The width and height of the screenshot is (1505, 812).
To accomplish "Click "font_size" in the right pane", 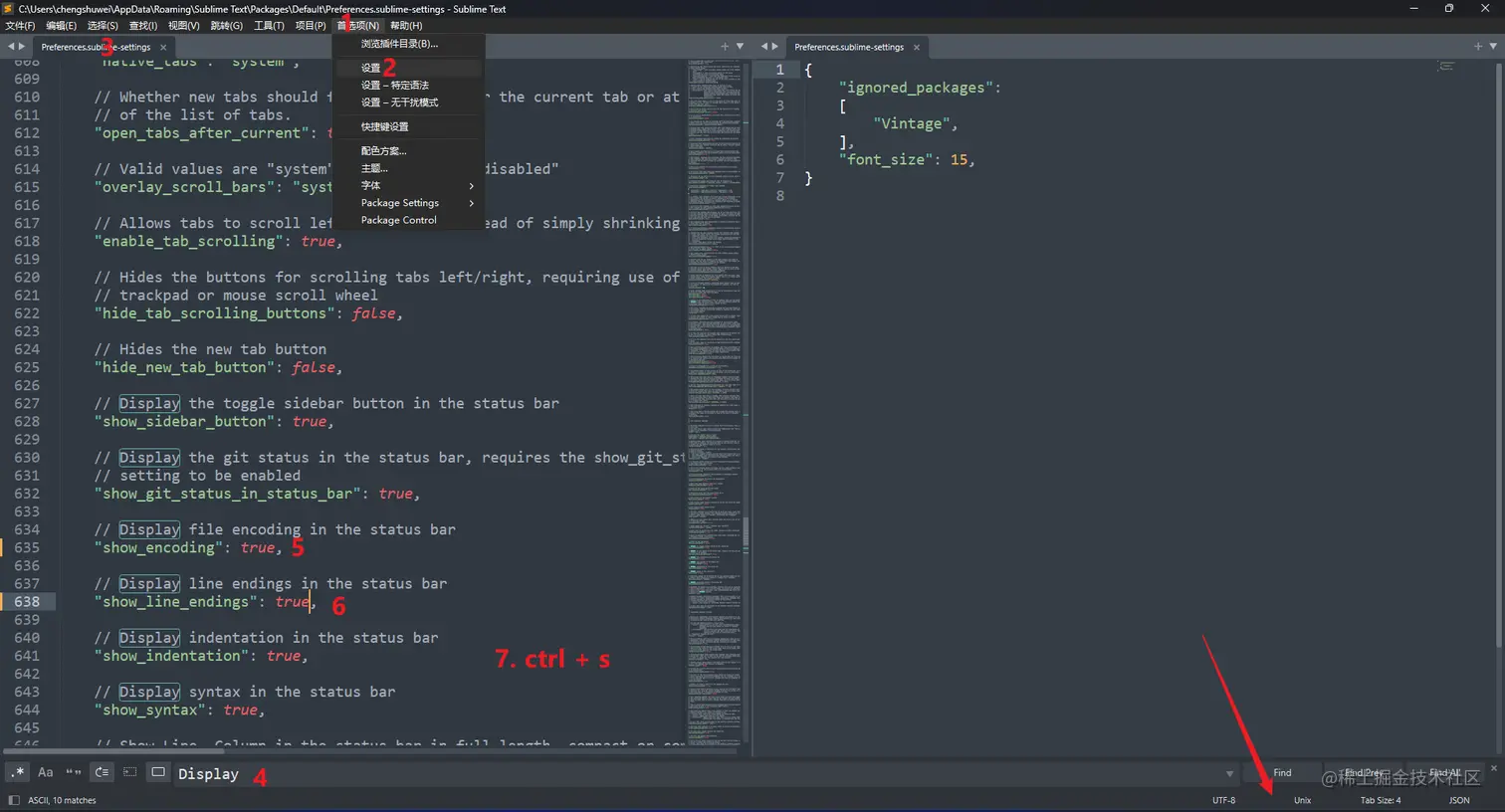I will pyautogui.click(x=888, y=159).
